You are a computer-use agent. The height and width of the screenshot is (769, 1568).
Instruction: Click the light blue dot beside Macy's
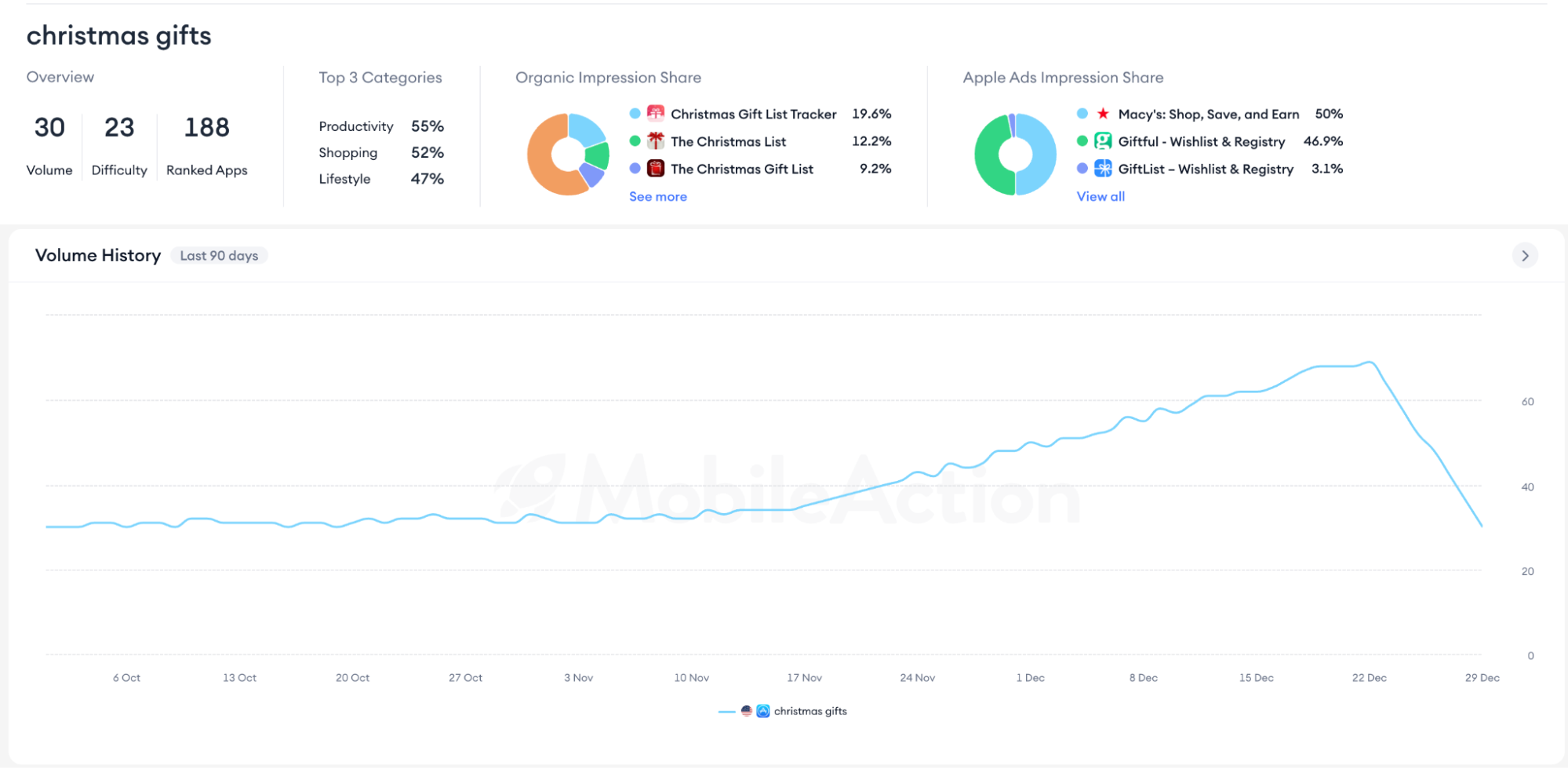[1082, 114]
